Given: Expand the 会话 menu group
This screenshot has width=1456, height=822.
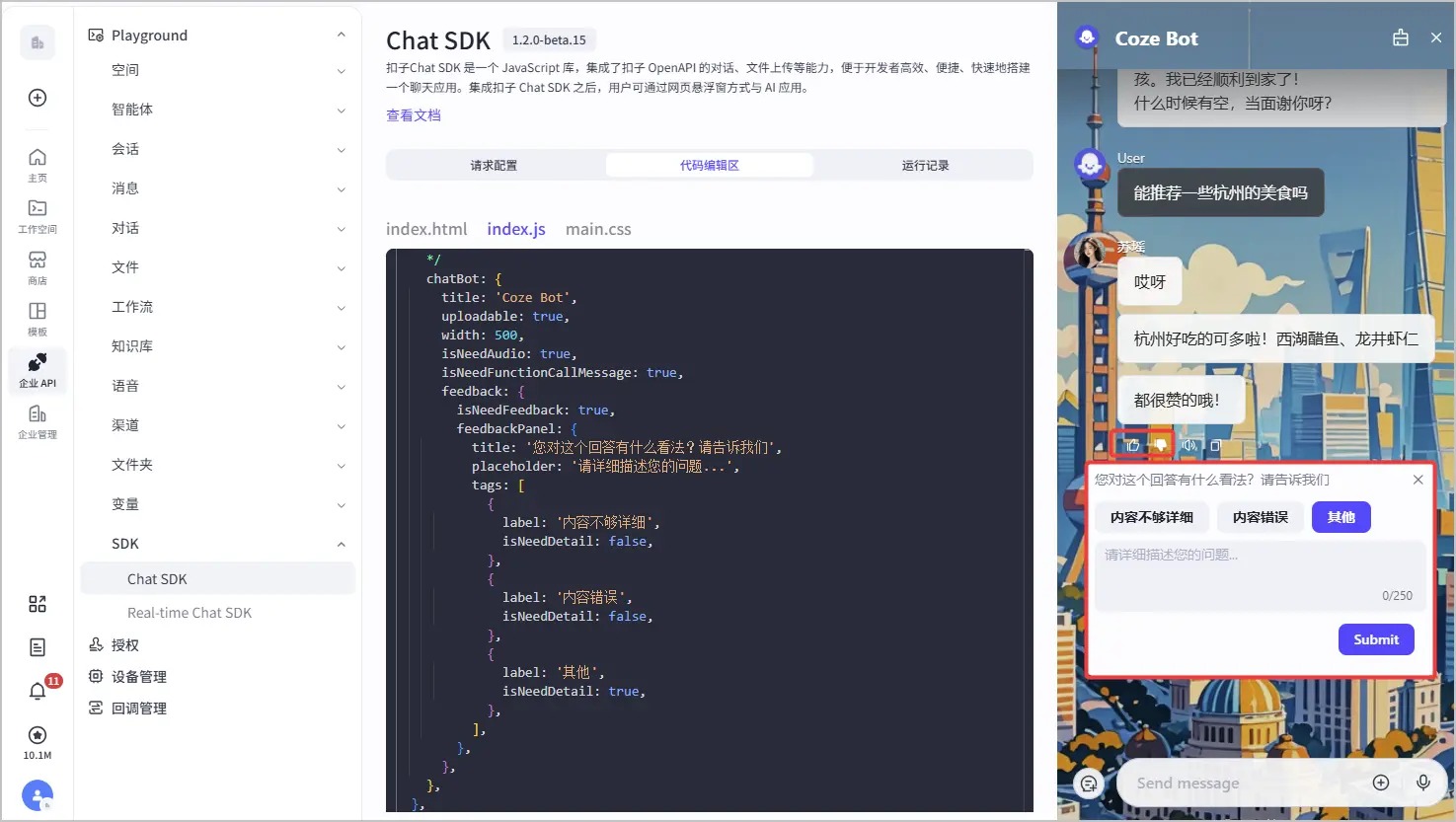Looking at the screenshot, I should tap(342, 150).
